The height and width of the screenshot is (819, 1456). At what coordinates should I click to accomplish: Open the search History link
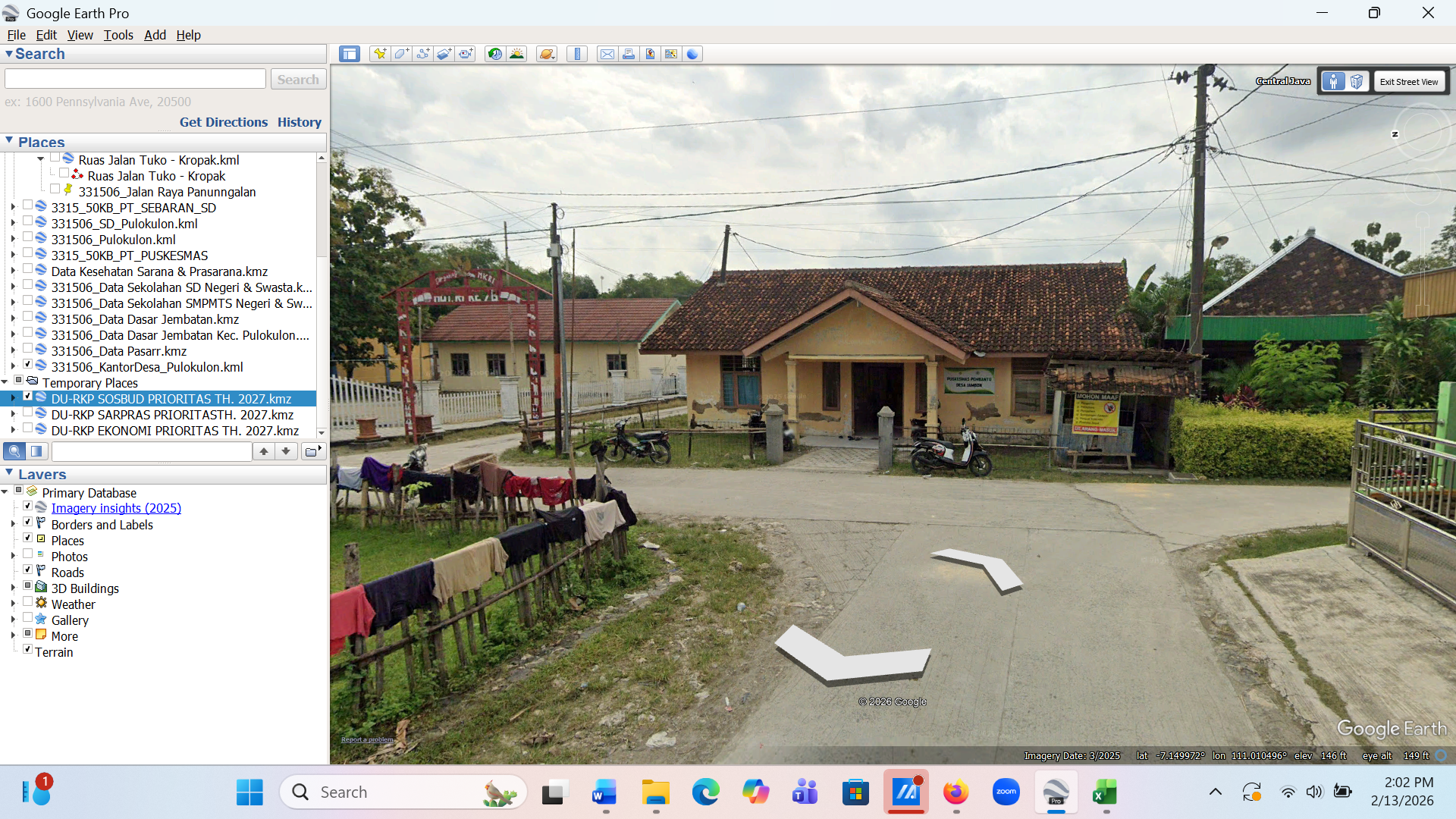coord(300,122)
